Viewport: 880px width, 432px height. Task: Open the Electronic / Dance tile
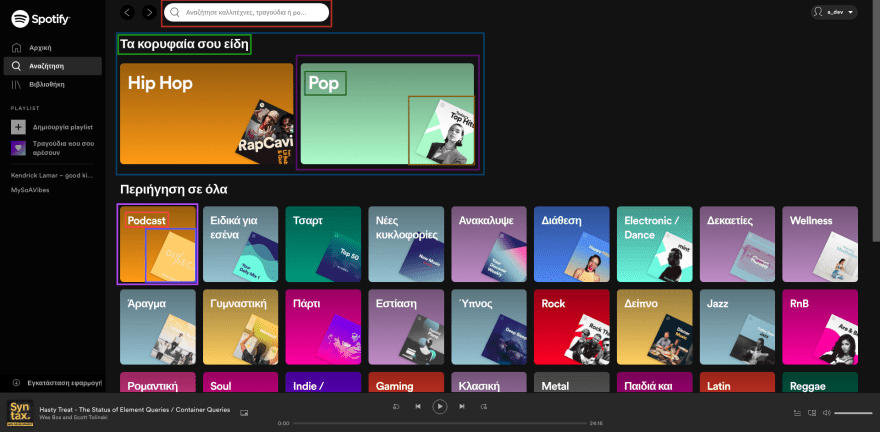[654, 244]
